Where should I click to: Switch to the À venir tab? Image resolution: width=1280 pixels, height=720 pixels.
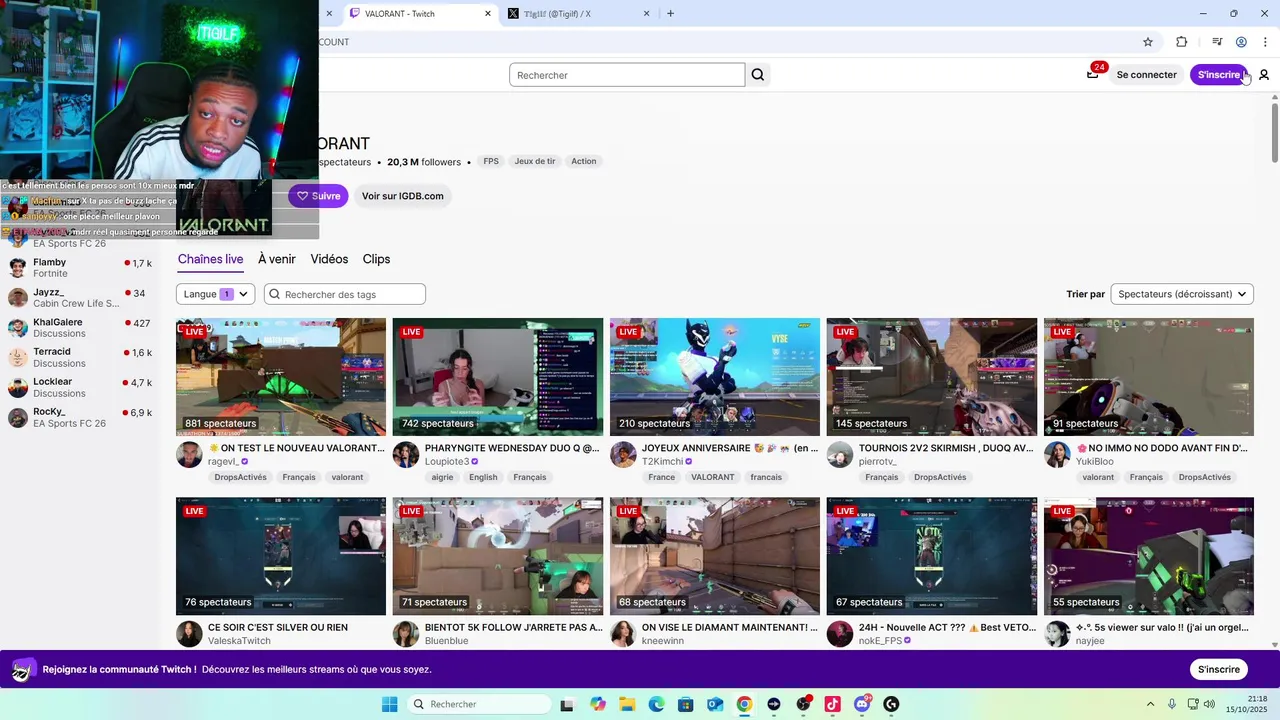coord(277,259)
